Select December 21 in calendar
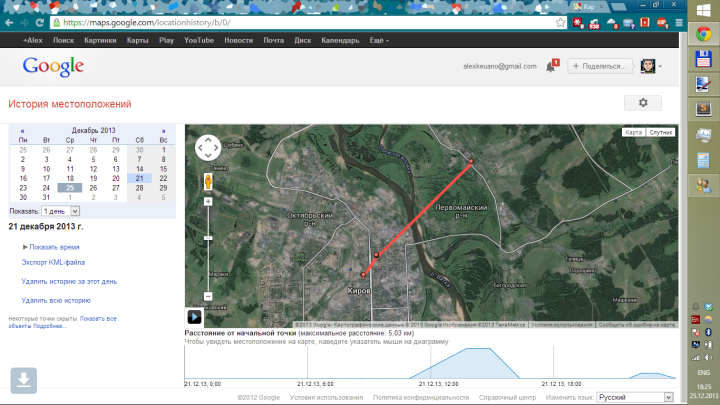720x405 pixels. coord(140,178)
